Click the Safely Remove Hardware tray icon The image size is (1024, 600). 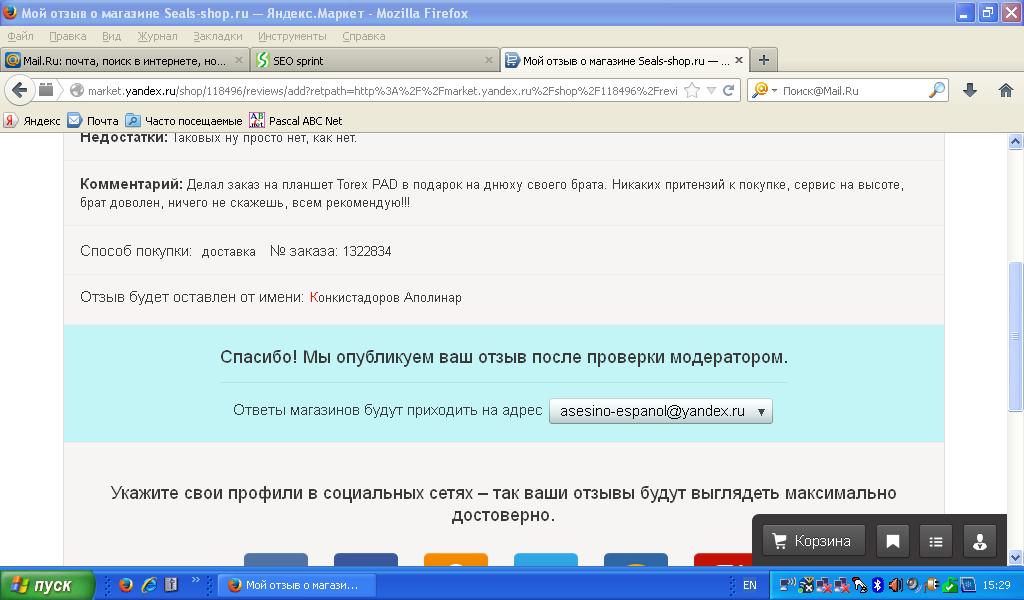click(x=950, y=585)
